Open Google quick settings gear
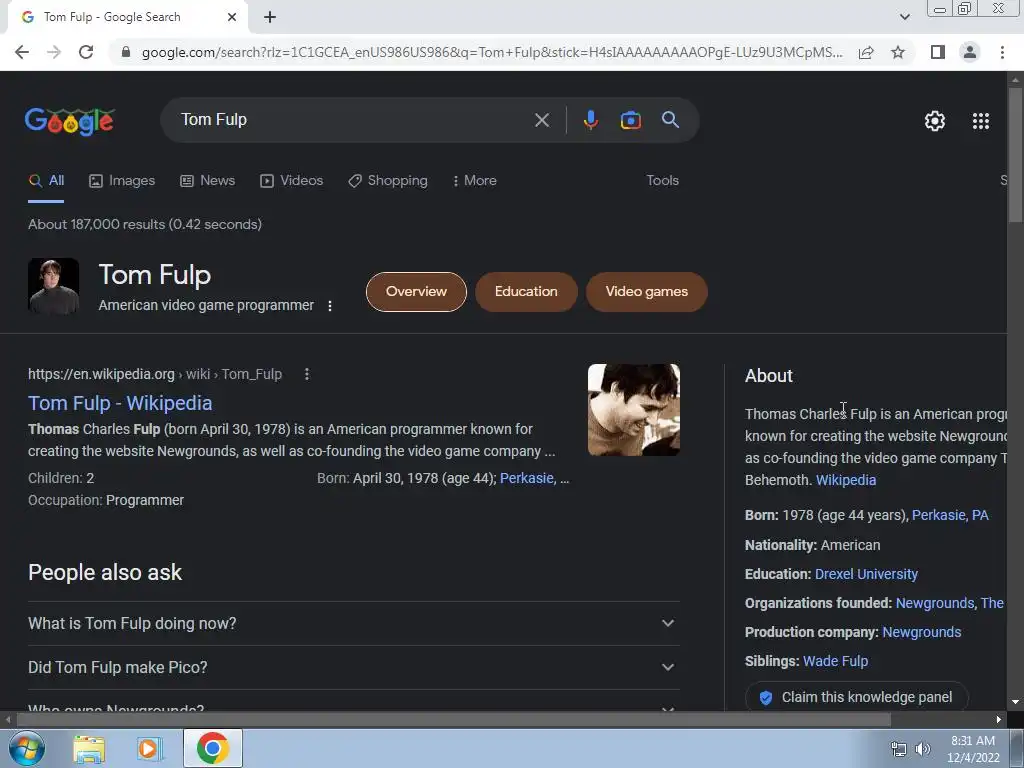 pos(935,121)
